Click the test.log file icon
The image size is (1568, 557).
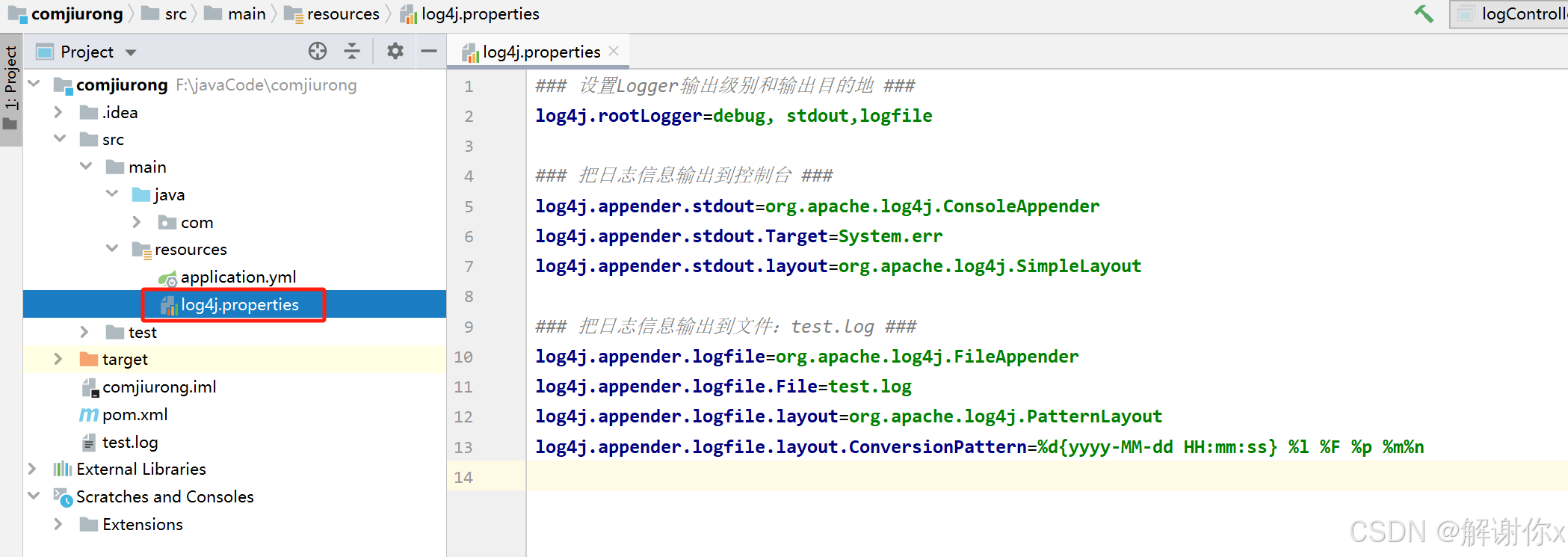point(89,443)
